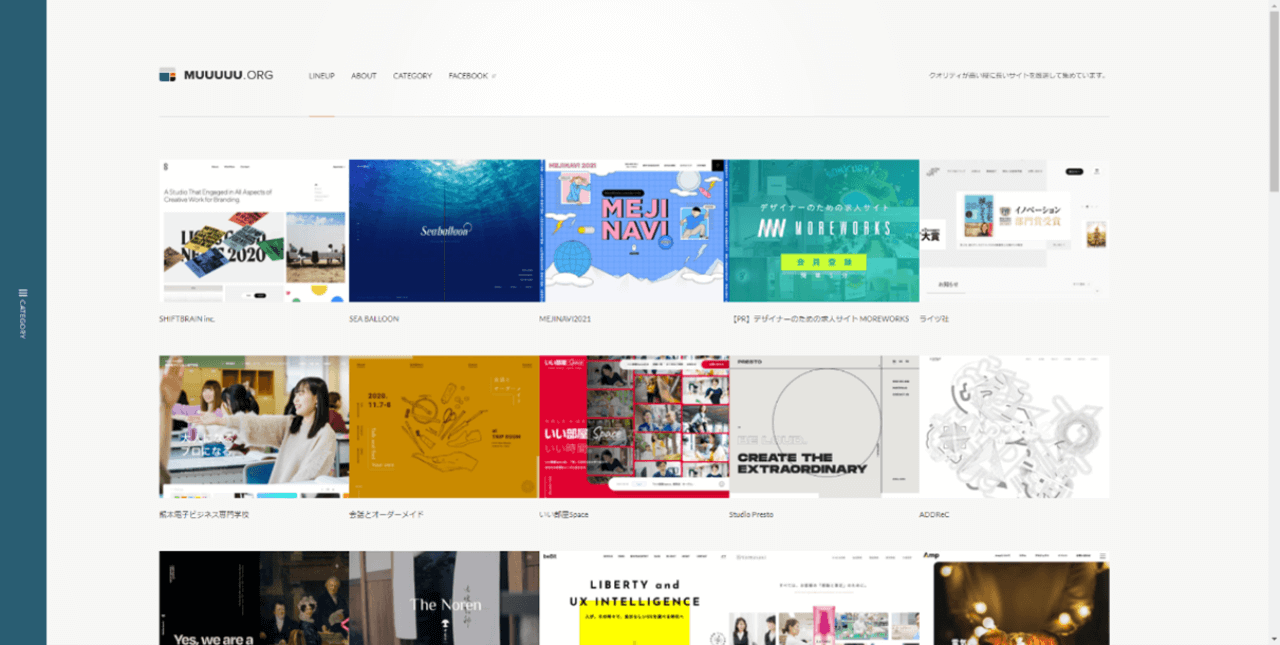
Task: Follow the Studio Presto text link
Action: (x=751, y=514)
